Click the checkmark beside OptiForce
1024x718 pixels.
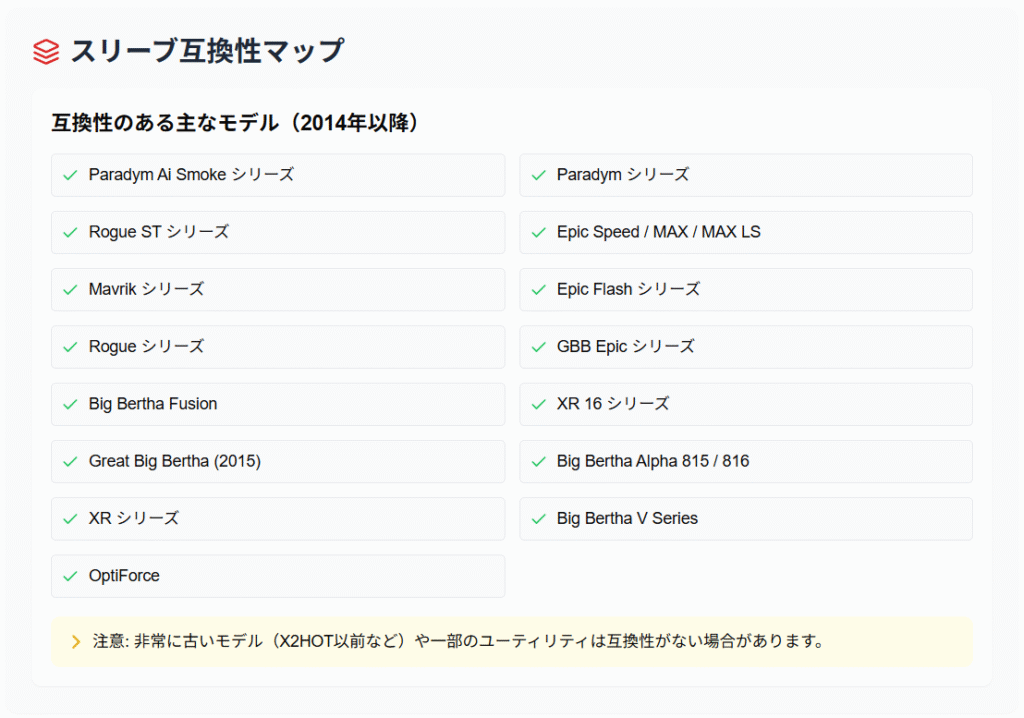(71, 576)
